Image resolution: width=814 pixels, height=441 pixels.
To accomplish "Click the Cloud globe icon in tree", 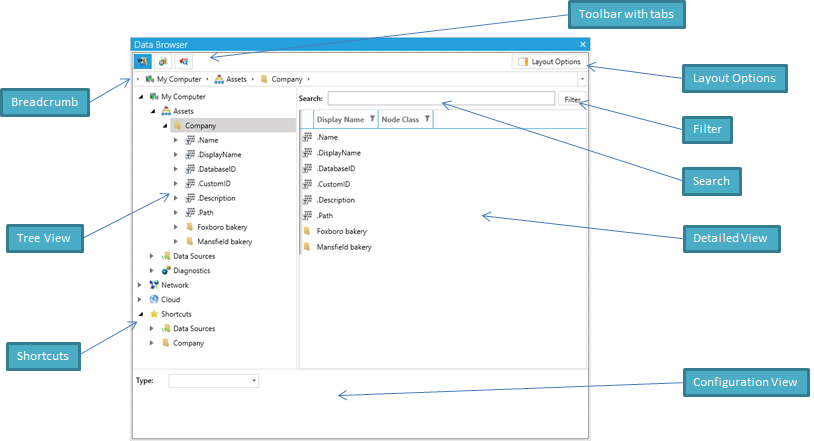I will click(153, 299).
